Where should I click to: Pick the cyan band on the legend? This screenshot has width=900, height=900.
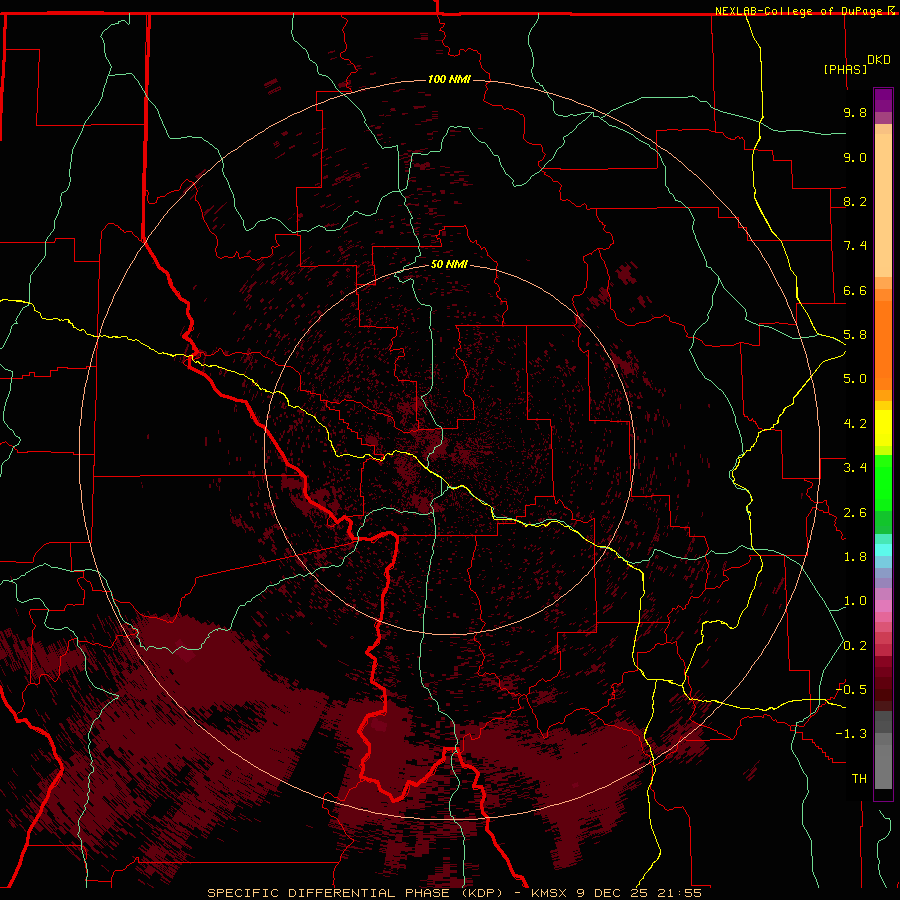click(883, 549)
